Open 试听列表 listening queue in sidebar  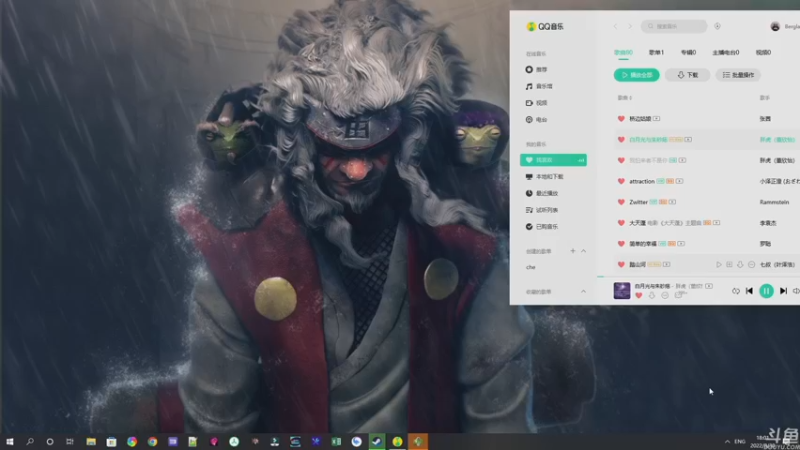(542, 210)
